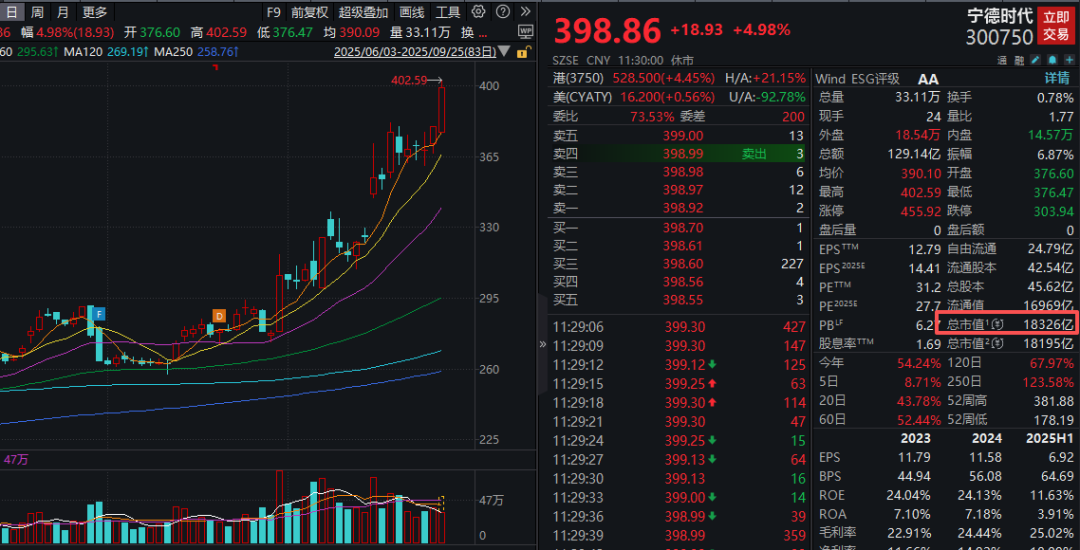
Task: Collapse side panel with the divider double-arrow
Action: pos(543,343)
